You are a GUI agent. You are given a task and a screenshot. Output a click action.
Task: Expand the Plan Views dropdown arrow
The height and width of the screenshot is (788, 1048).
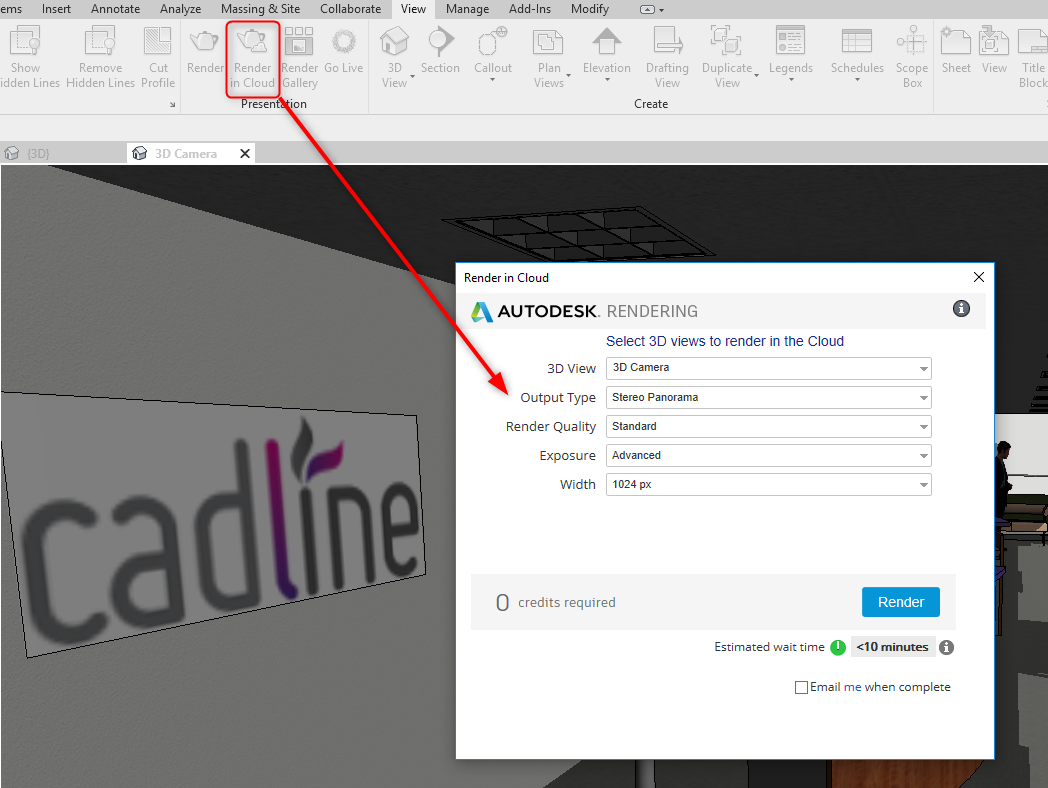click(x=569, y=76)
